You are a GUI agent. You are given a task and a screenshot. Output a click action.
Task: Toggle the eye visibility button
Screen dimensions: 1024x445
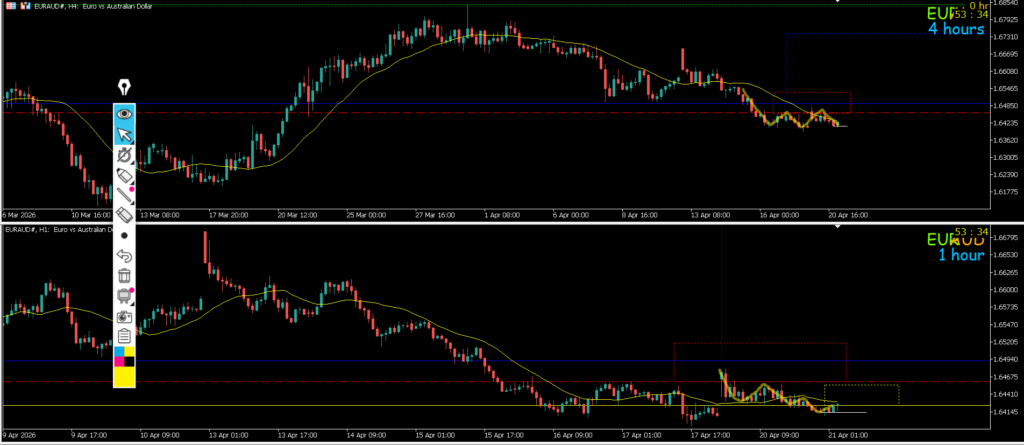125,114
